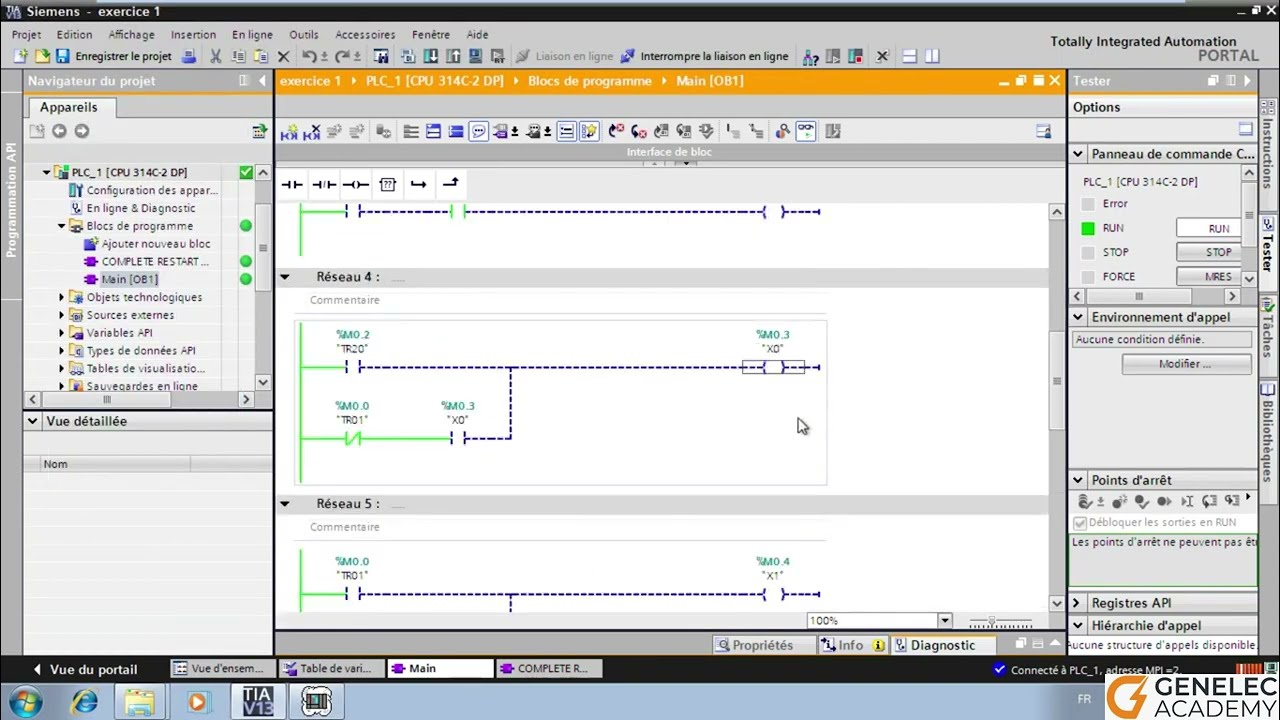Open the Projet menu
1280x720 pixels.
point(27,34)
